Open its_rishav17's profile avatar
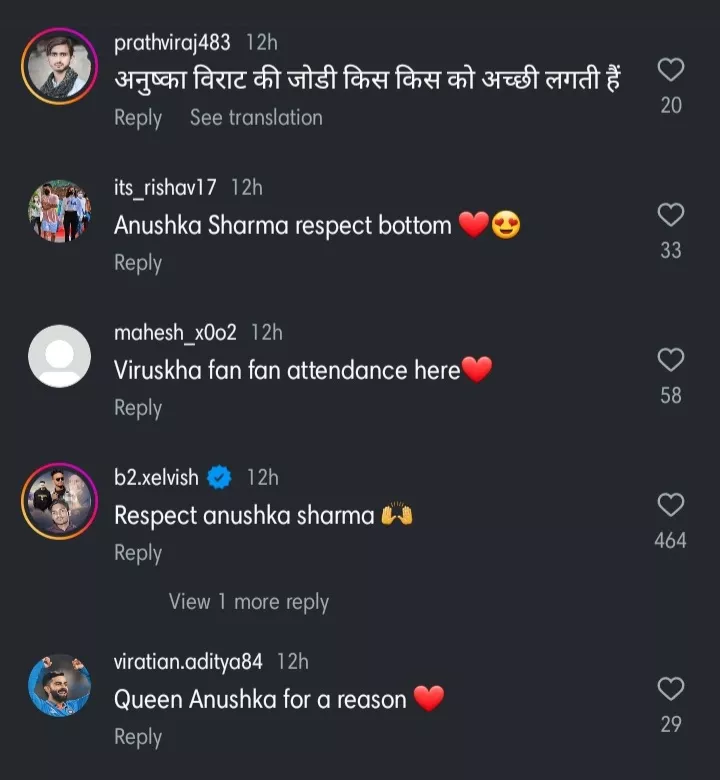The height and width of the screenshot is (780, 720). coord(59,211)
